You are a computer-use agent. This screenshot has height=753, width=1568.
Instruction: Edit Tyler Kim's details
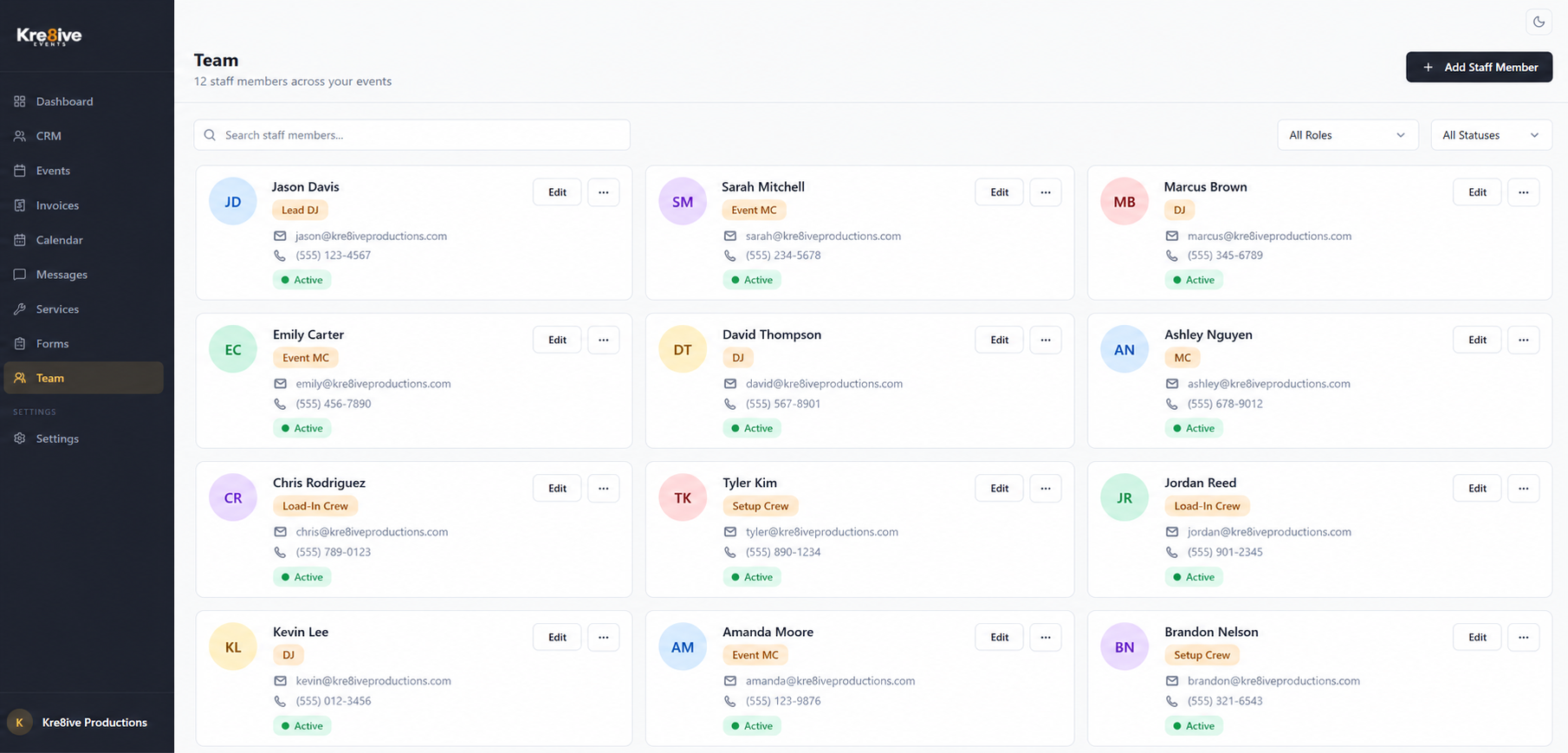pyautogui.click(x=999, y=488)
